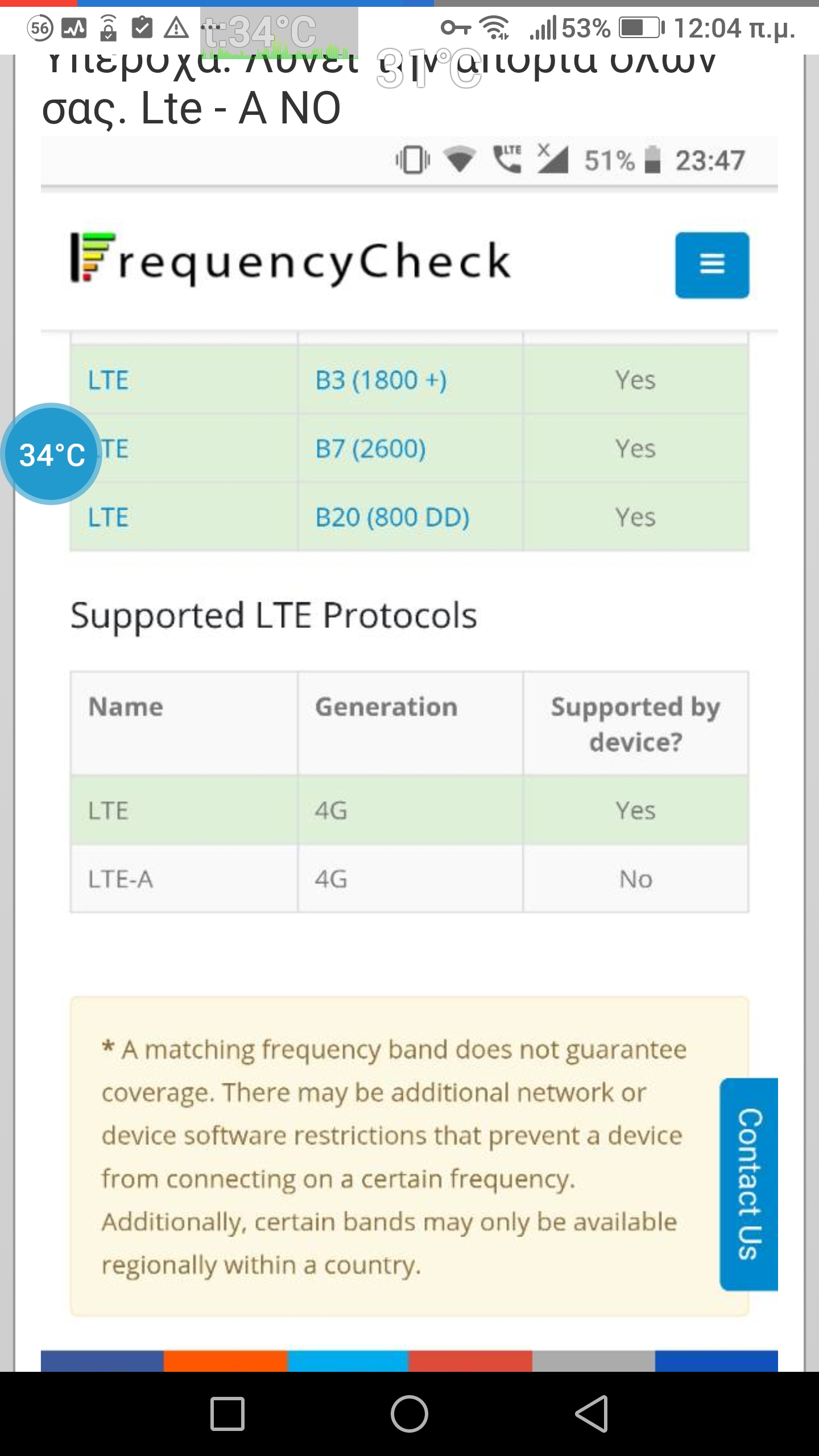Tap the LTE link in the B3 row
Image resolution: width=819 pixels, height=1456 pixels.
[x=108, y=380]
